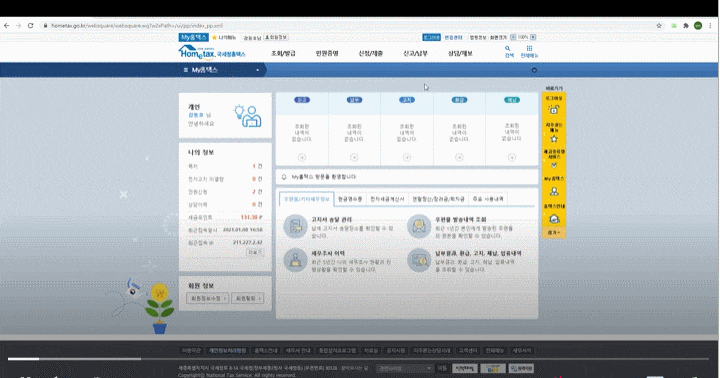Click the 이동 button in footer

(x=442, y=368)
